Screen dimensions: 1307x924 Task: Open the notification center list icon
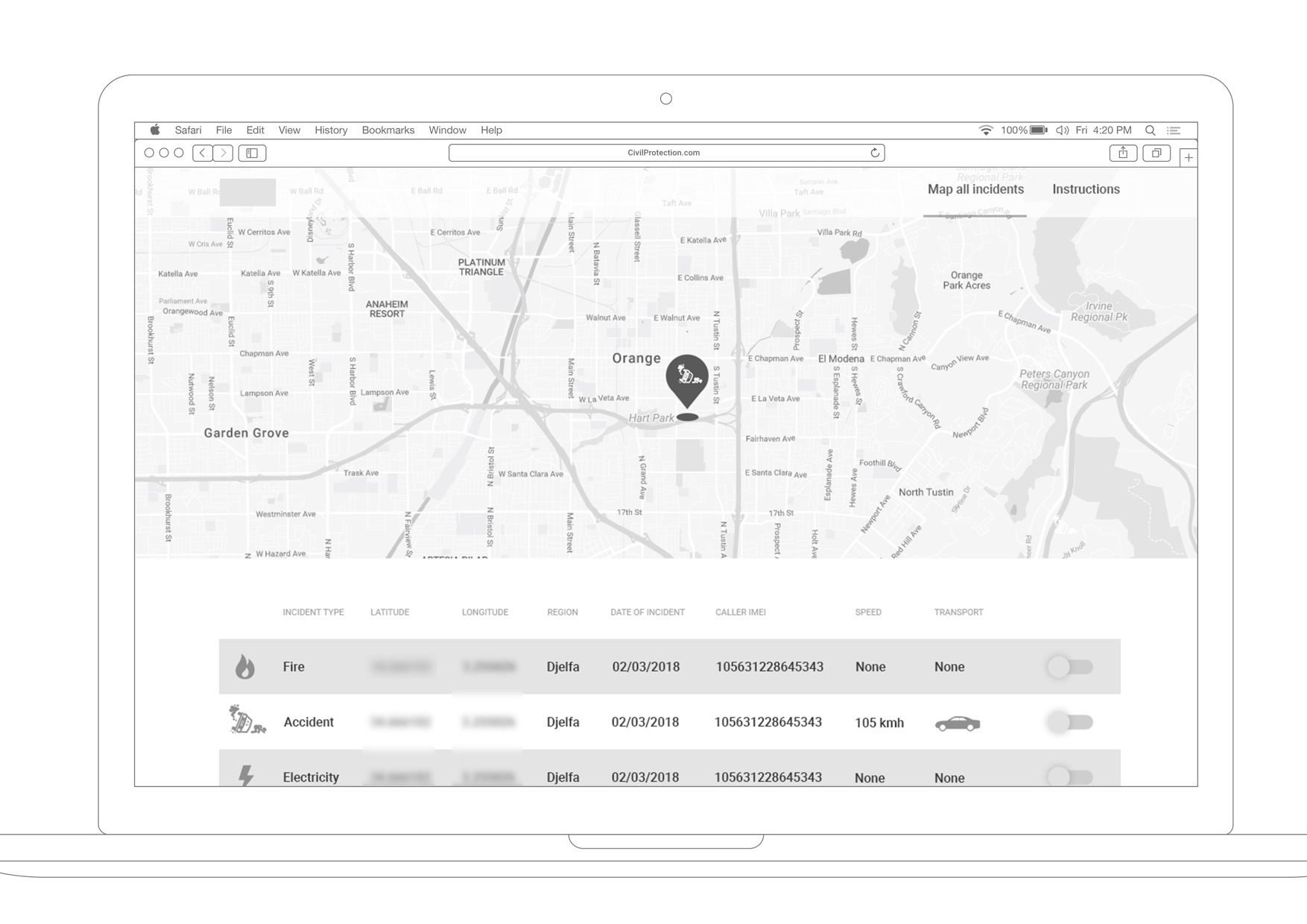point(1174,130)
